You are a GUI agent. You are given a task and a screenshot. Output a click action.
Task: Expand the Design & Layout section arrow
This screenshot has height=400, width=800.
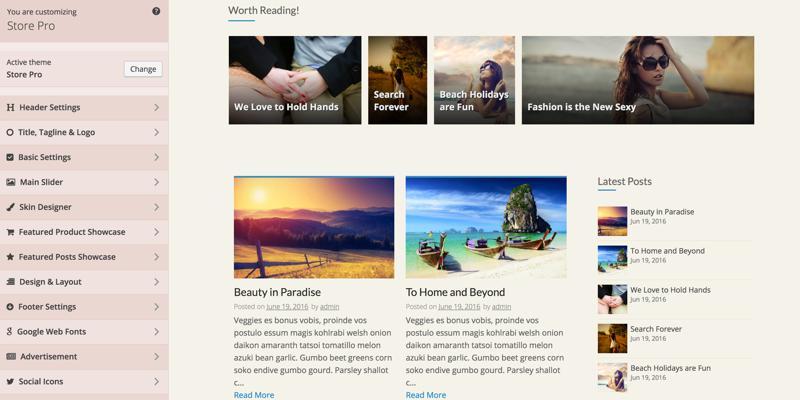[x=157, y=282]
